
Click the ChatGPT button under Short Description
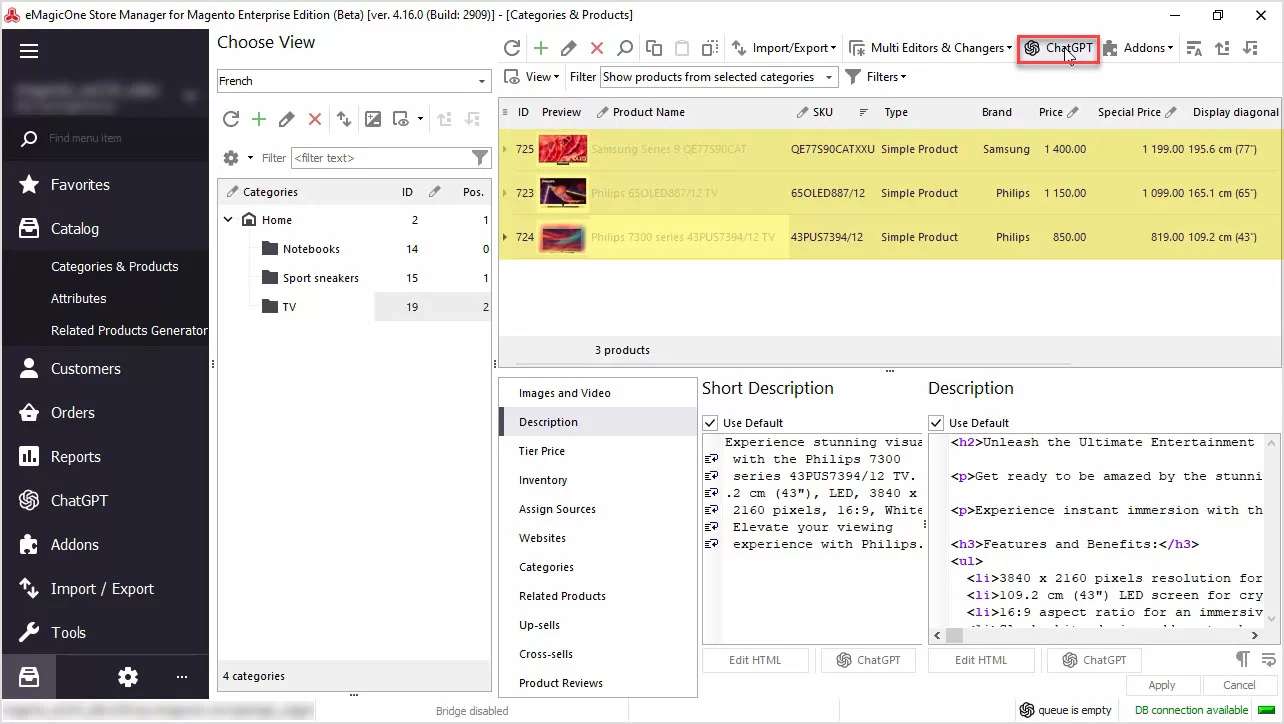(x=868, y=660)
